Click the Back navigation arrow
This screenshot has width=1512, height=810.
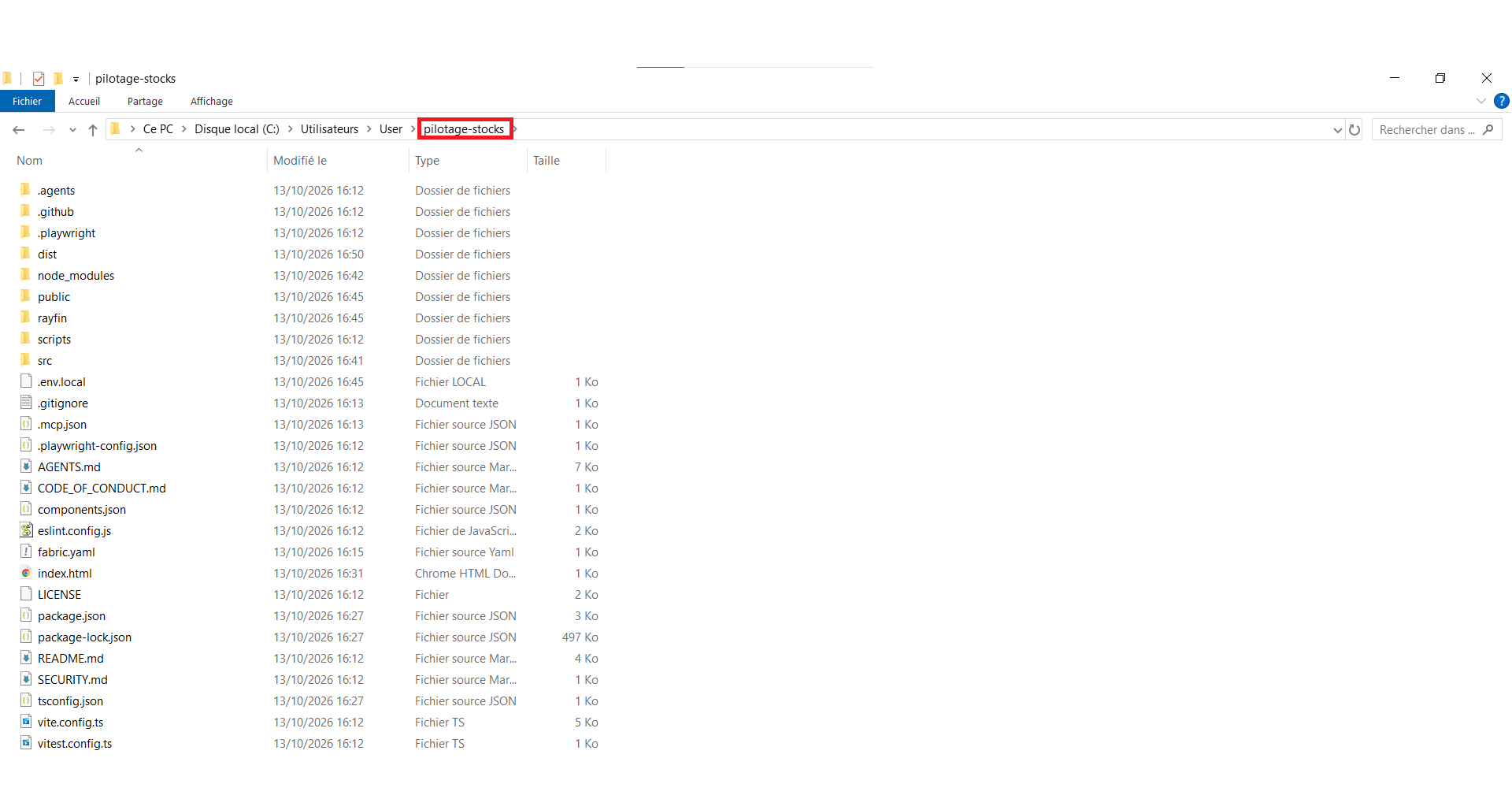[19, 130]
